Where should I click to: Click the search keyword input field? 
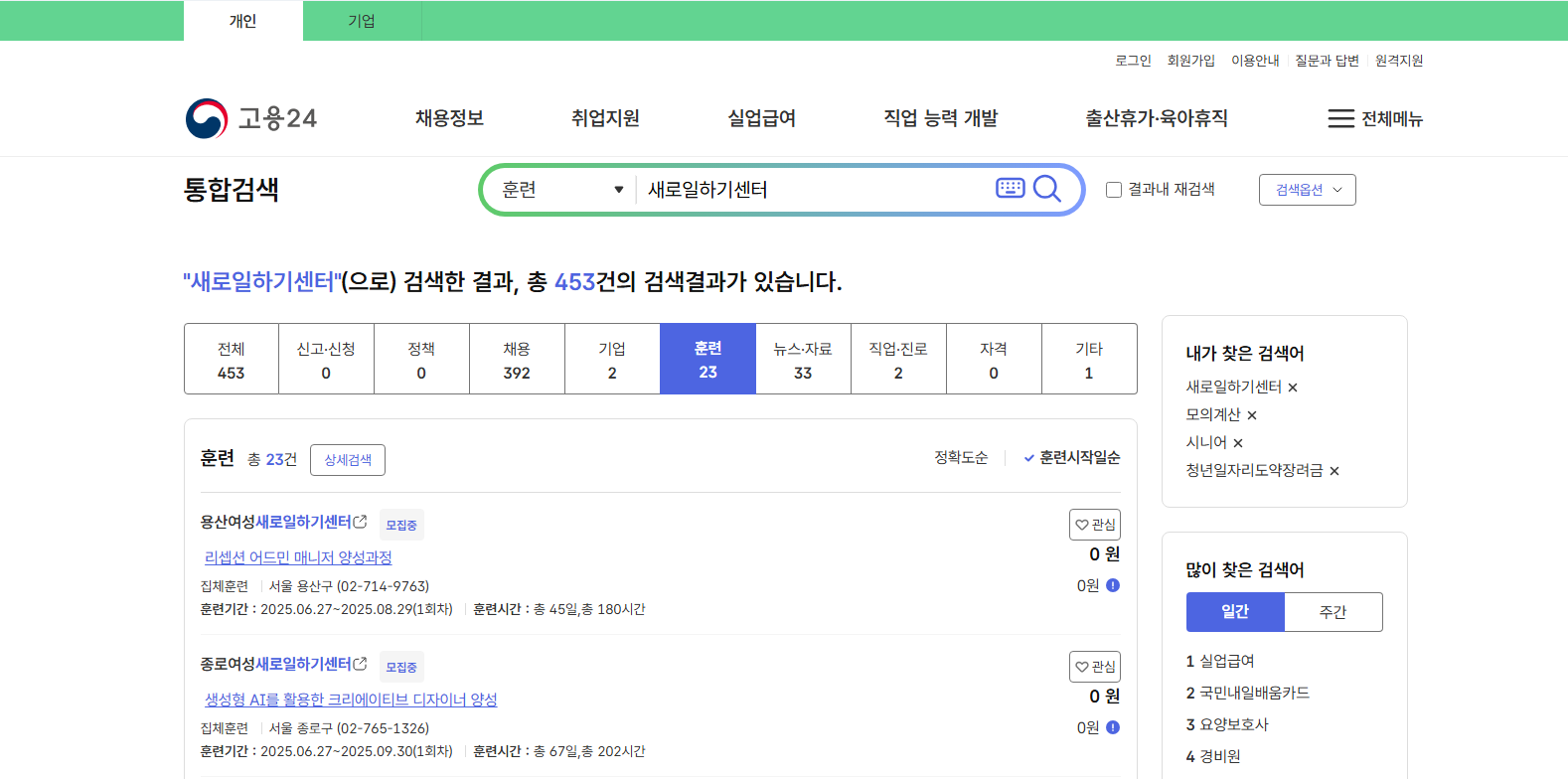pos(815,190)
